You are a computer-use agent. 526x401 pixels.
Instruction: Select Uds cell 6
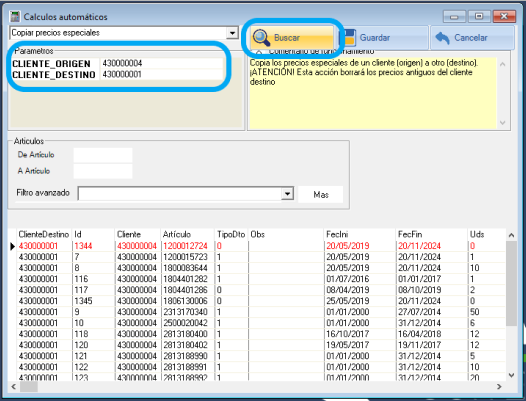click(x=486, y=323)
